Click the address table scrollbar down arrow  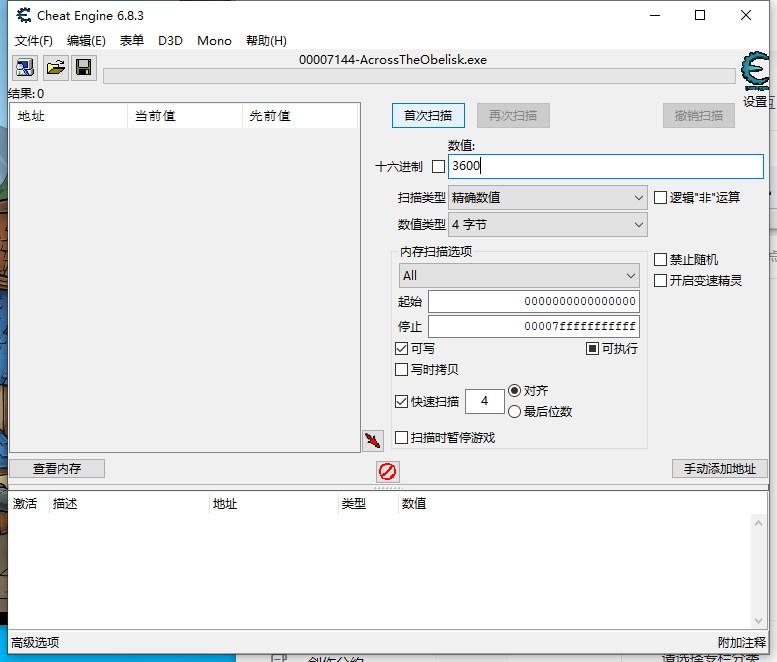click(758, 620)
